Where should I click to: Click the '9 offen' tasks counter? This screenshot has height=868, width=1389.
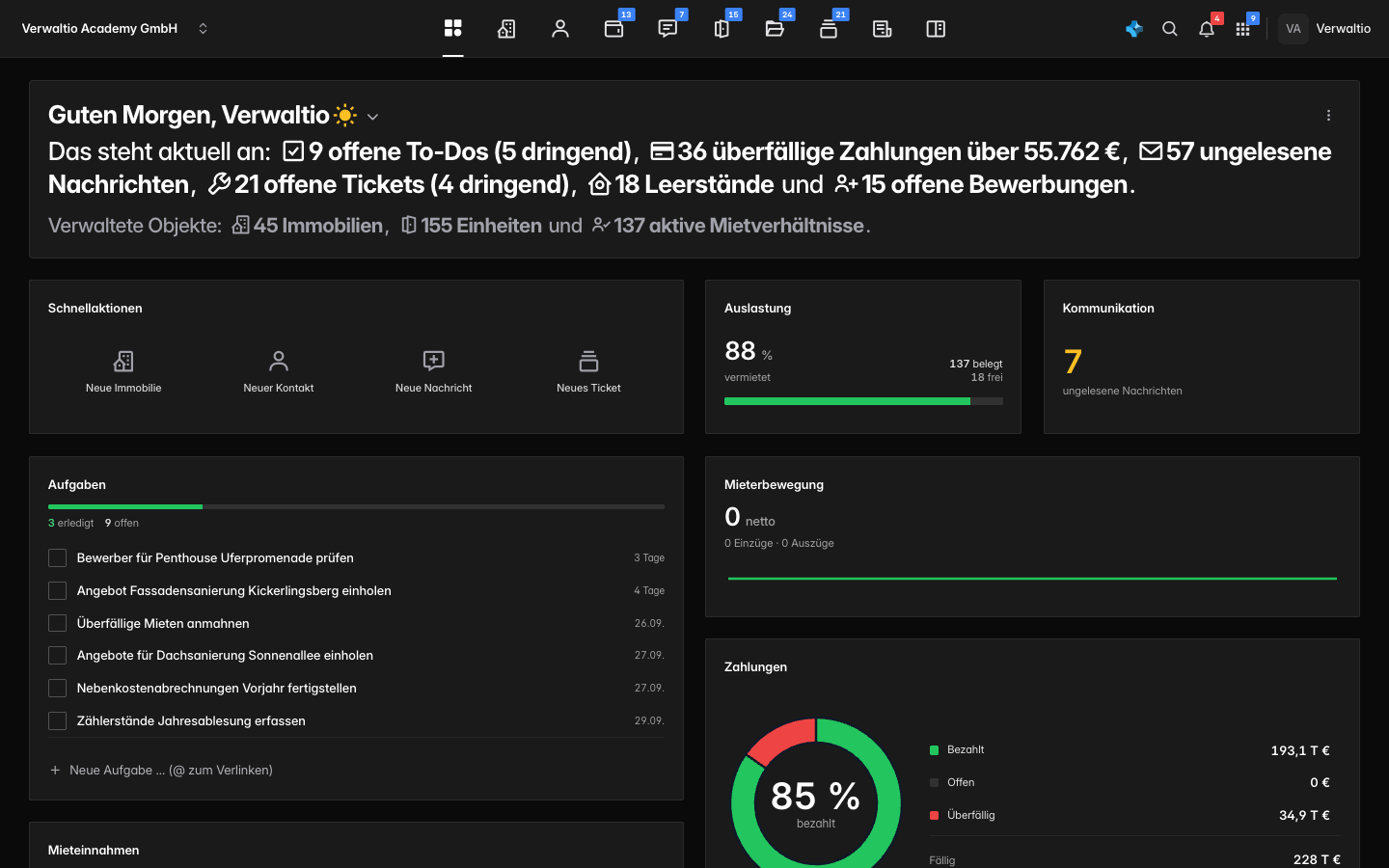pos(122,523)
